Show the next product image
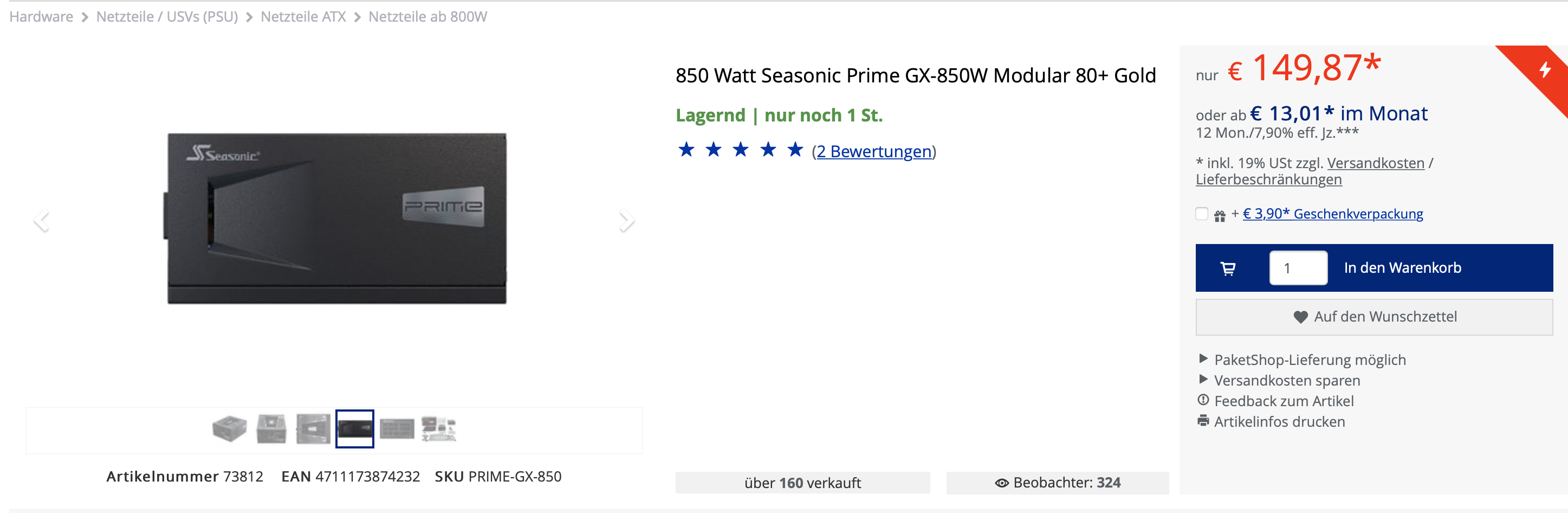Image resolution: width=1568 pixels, height=513 pixels. pos(626,220)
